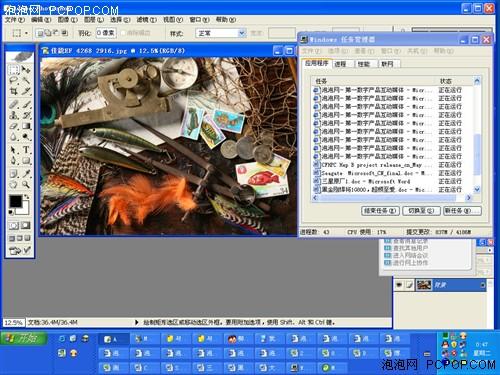The image size is (500, 375).
Task: Open the 滤镜 menu
Action: pos(146,20)
